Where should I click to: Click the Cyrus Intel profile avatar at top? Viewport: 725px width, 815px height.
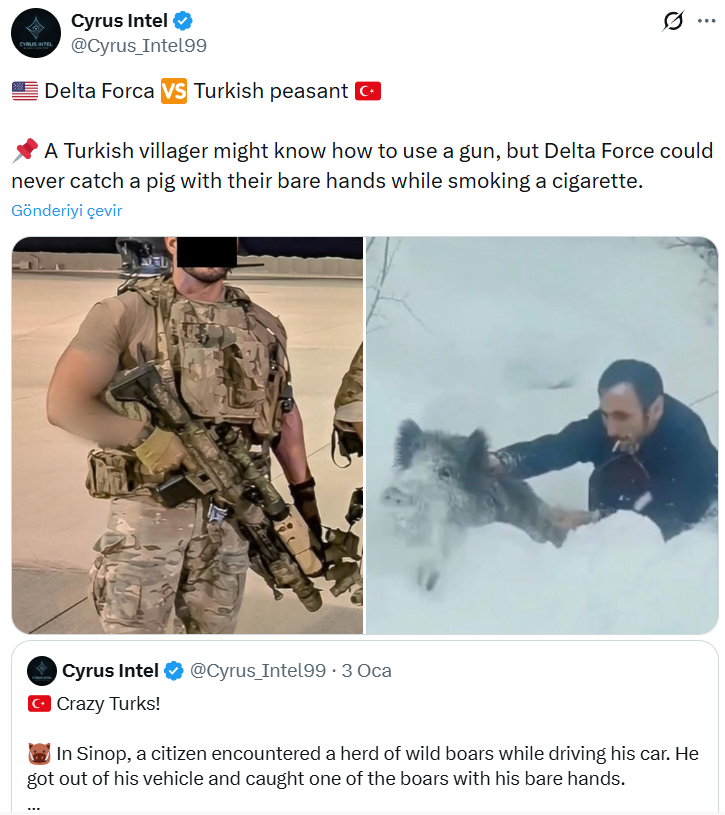(x=36, y=33)
